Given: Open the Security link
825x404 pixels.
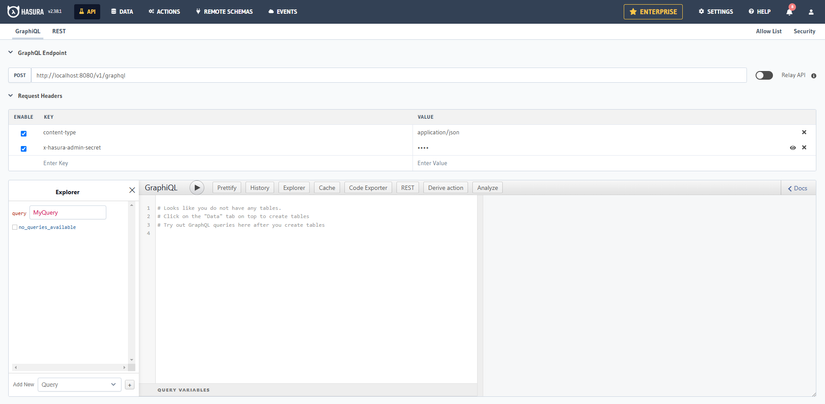Looking at the screenshot, I should (x=804, y=32).
